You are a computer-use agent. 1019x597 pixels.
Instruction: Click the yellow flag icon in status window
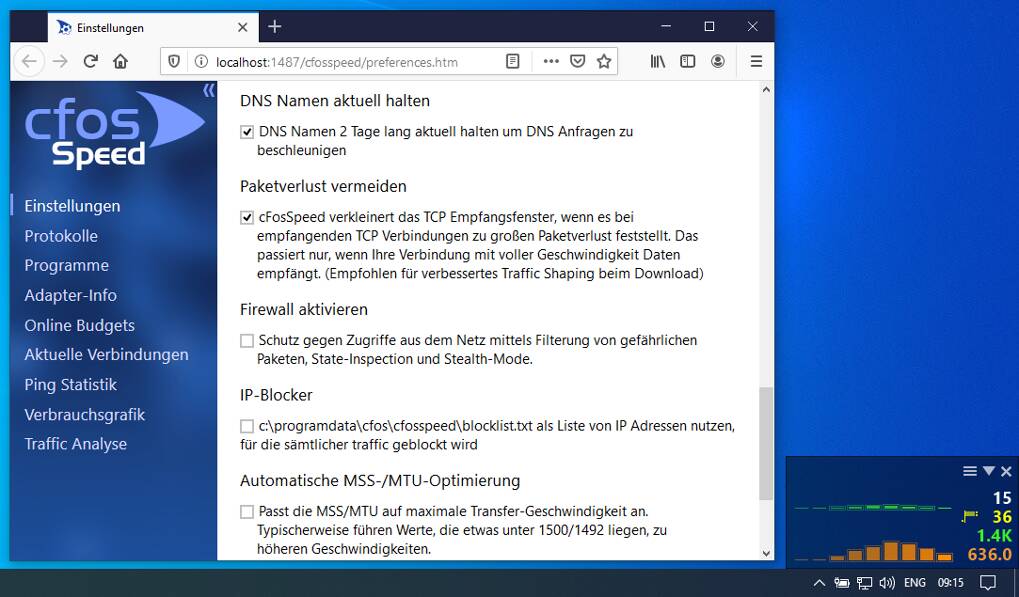tap(970, 516)
